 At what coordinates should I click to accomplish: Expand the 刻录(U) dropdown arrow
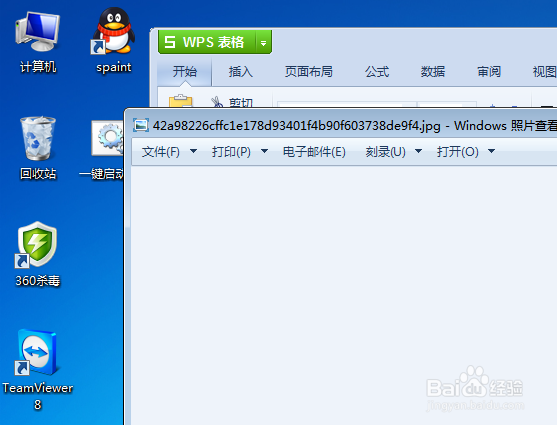(x=418, y=151)
